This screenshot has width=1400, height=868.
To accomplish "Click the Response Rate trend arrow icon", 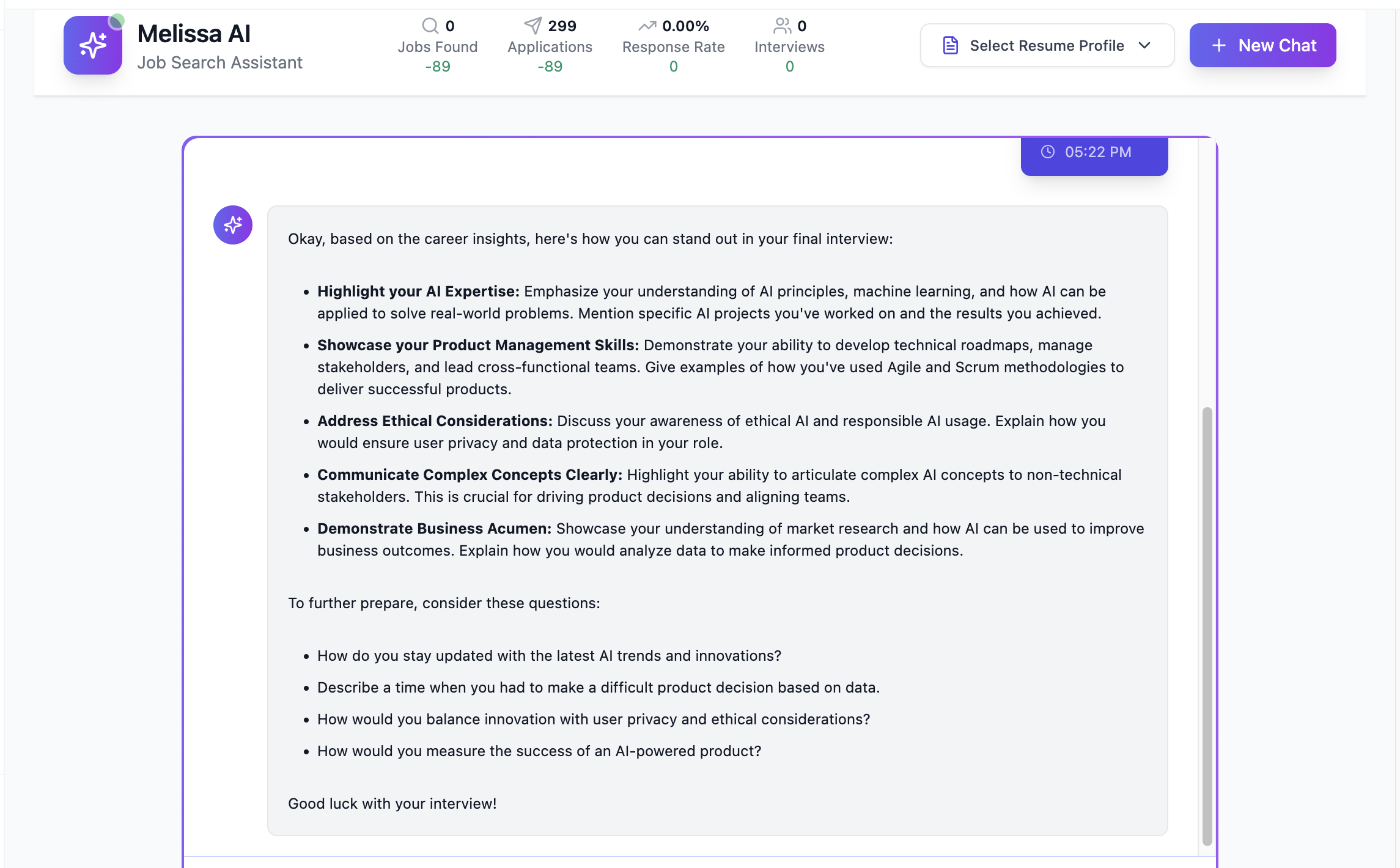I will [x=647, y=26].
